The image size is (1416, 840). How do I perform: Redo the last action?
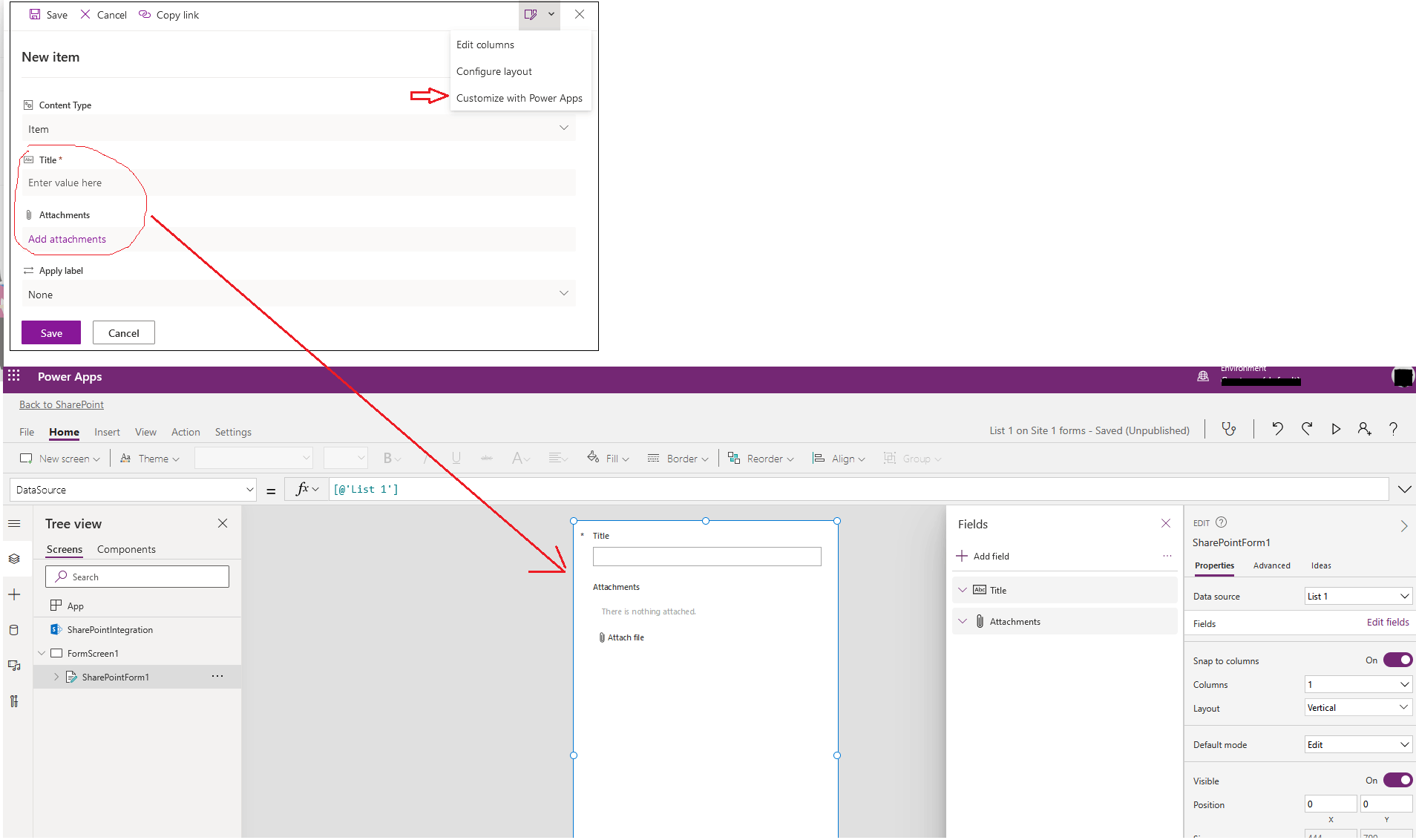click(1306, 429)
